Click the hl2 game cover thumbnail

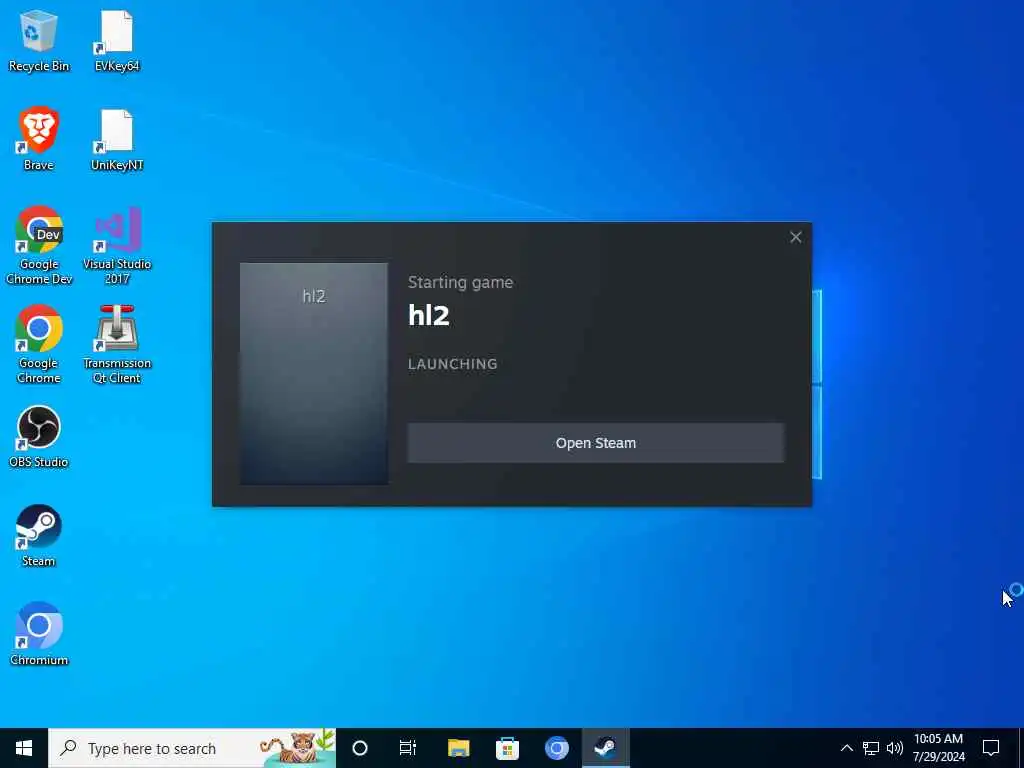point(313,374)
